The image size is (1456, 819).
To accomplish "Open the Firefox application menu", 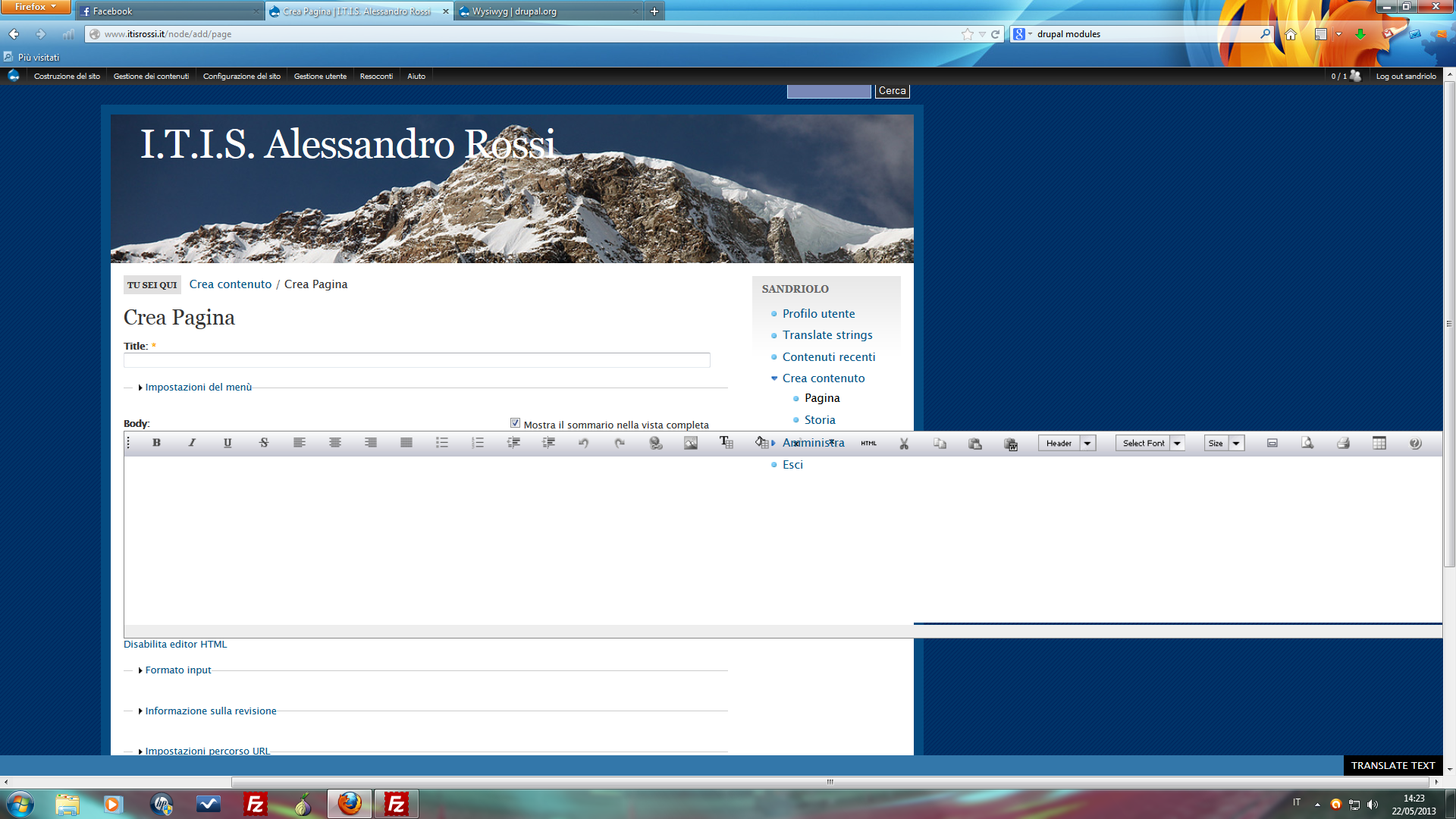I will click(x=35, y=7).
